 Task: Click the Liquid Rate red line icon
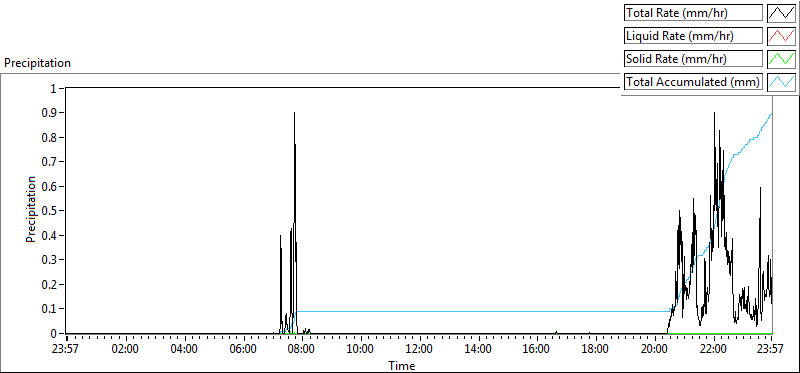click(781, 36)
